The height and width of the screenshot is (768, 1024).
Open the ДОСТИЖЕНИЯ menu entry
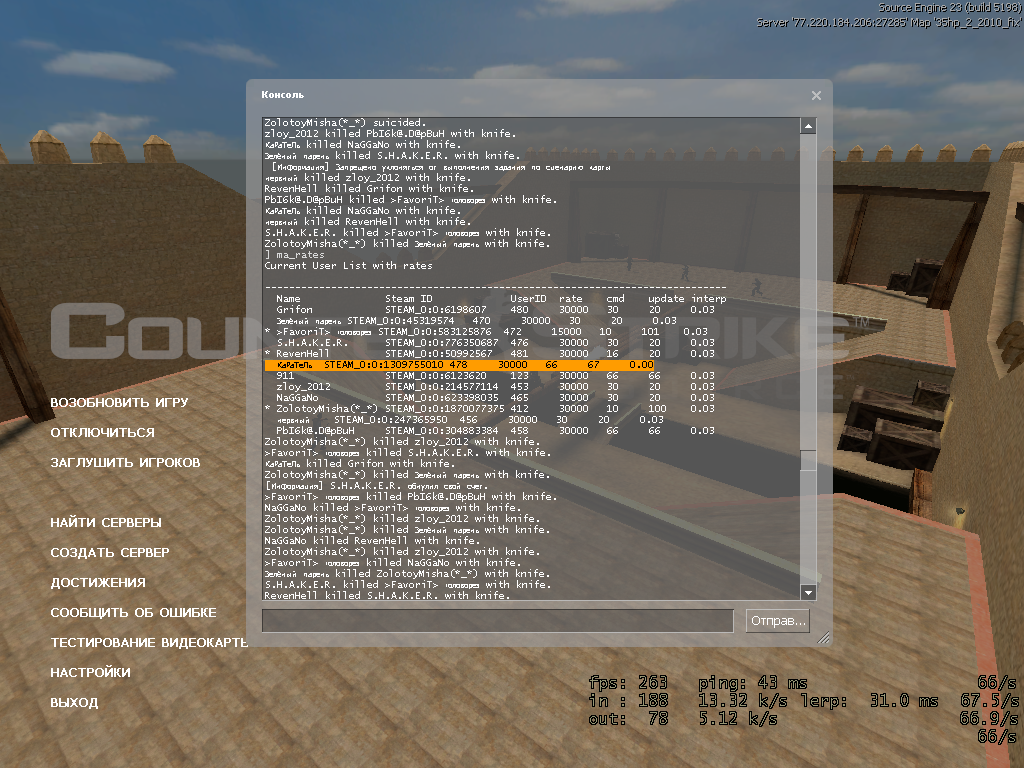98,583
